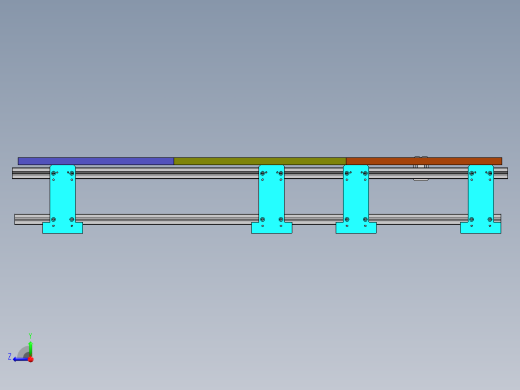The width and height of the screenshot is (520, 390).
Task: Select the rightmost cyan support bracket
Action: 481,199
